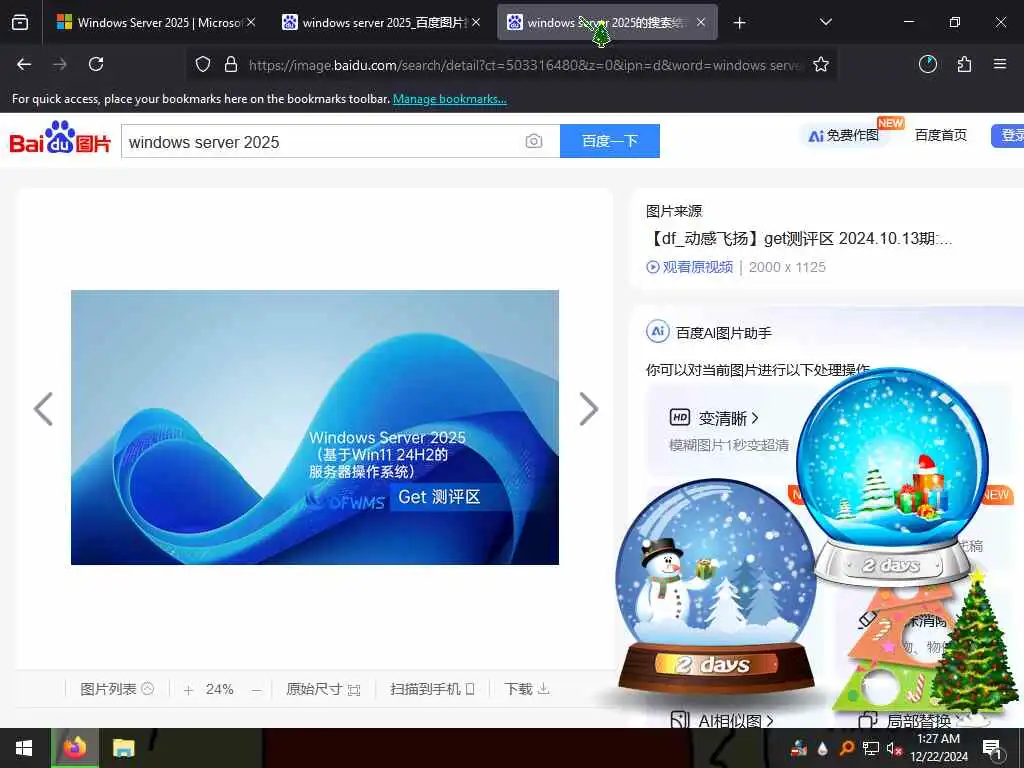Reload the current Baidu page

tap(96, 64)
